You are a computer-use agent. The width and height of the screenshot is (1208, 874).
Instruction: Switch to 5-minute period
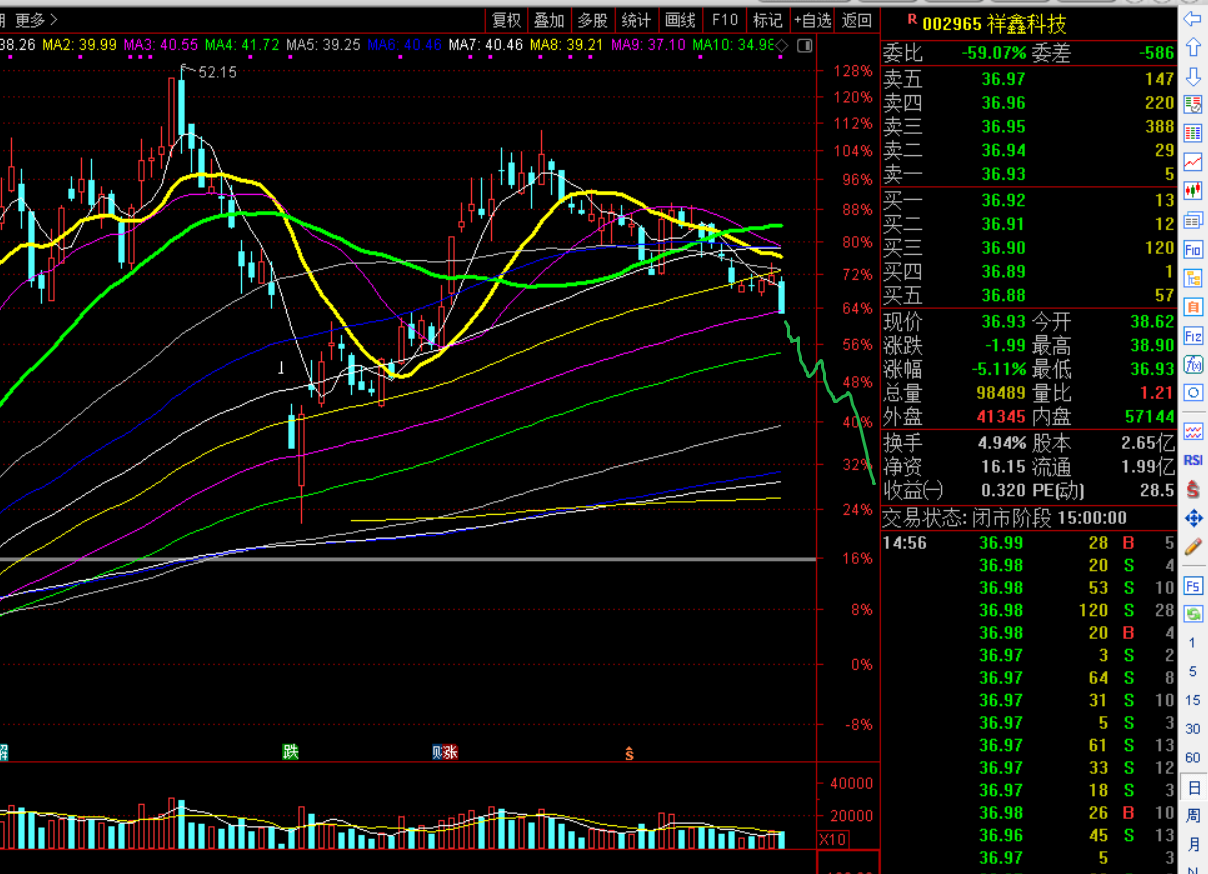1192,672
